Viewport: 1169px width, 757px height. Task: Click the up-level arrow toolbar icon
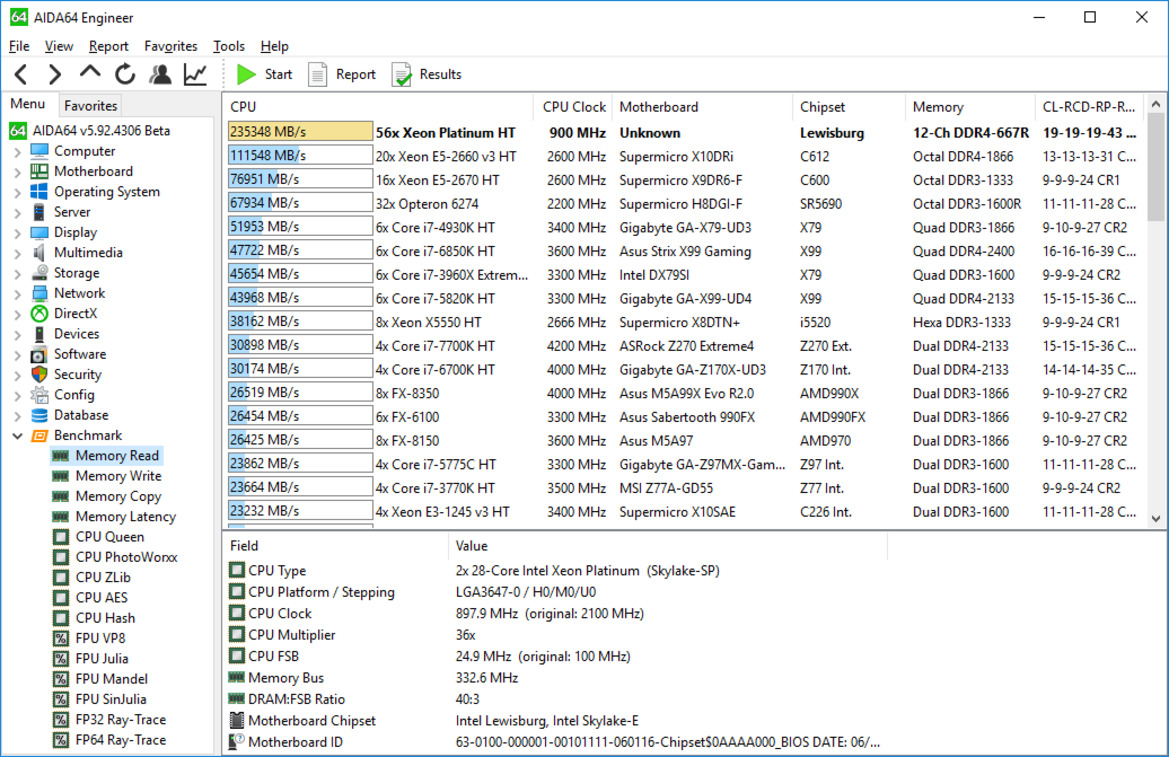coord(89,73)
